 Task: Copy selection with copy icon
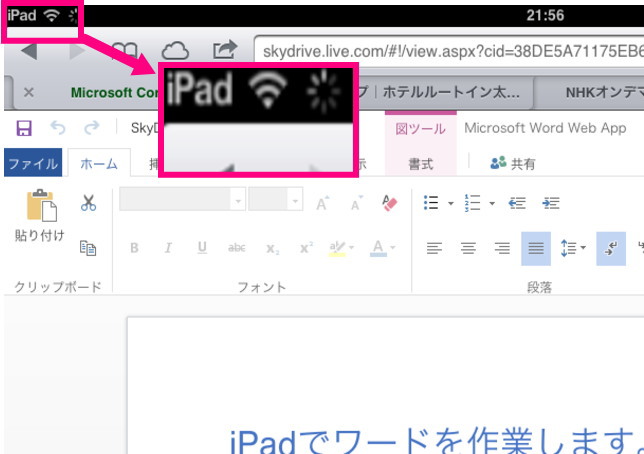(x=88, y=248)
